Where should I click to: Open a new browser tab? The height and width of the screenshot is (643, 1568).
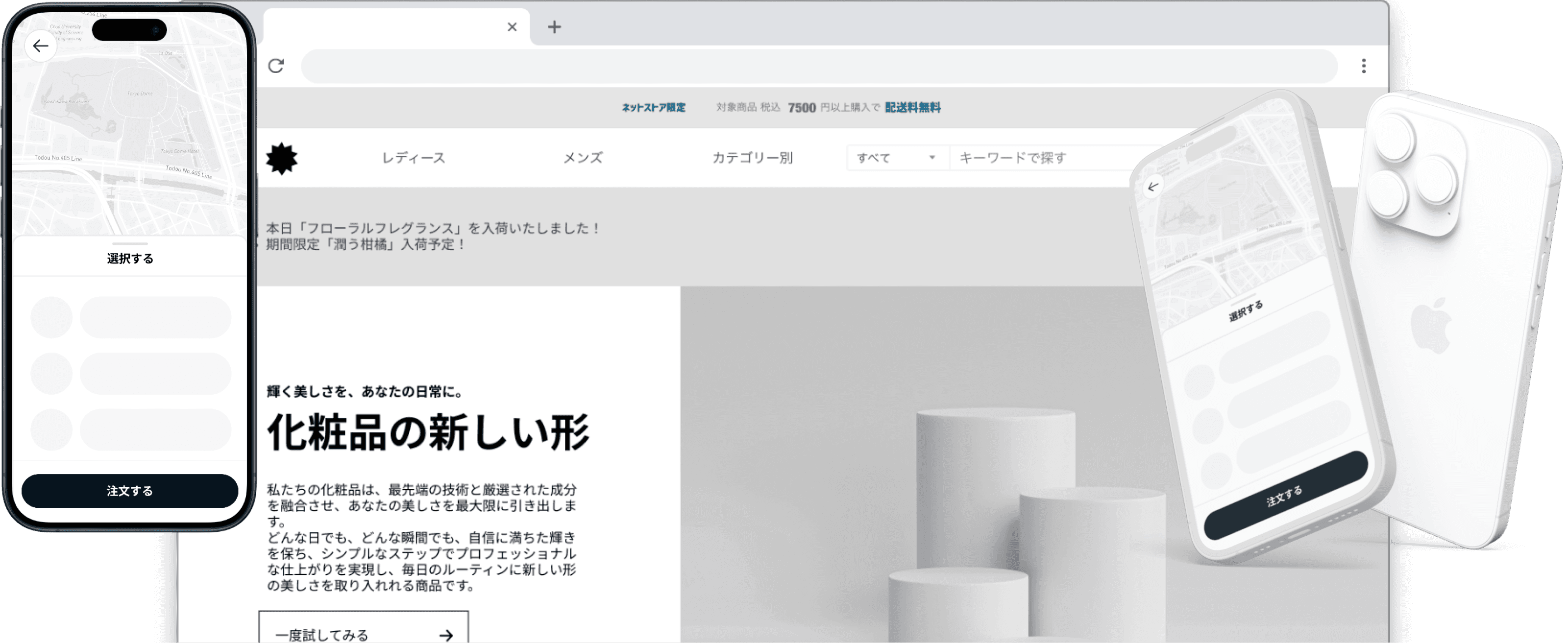[x=554, y=27]
